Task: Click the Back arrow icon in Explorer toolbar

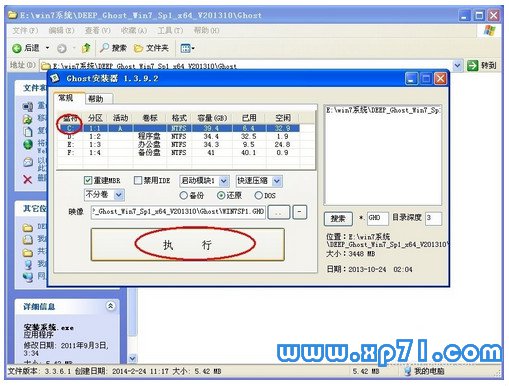Action: [x=17, y=49]
